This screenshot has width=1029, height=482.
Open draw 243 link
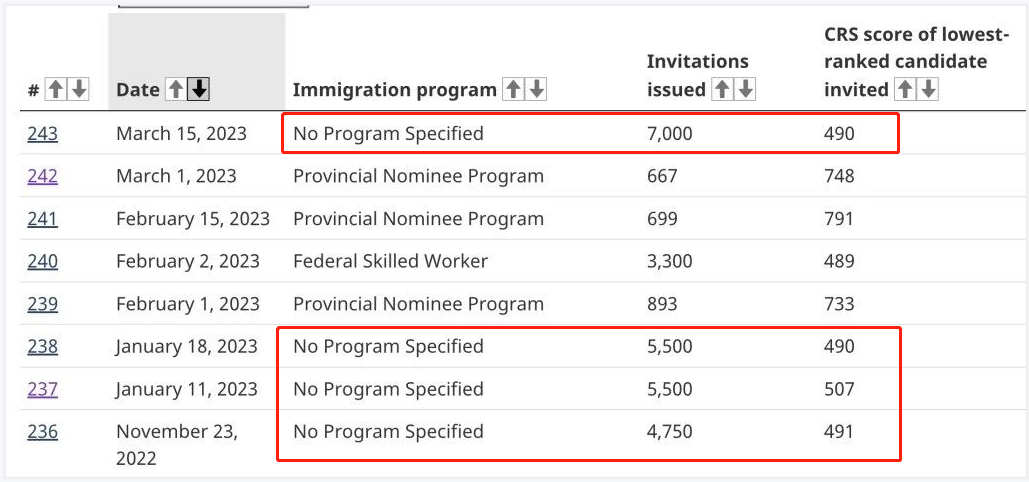[x=43, y=134]
